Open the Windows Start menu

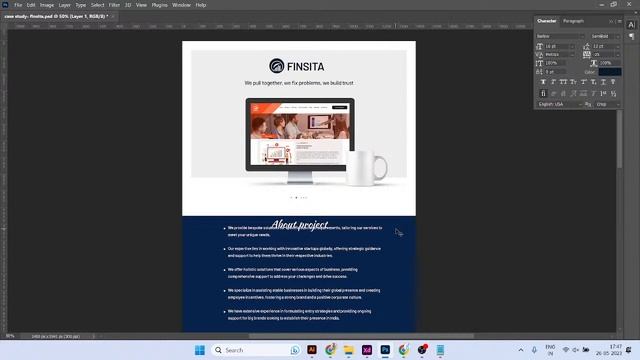(200, 350)
